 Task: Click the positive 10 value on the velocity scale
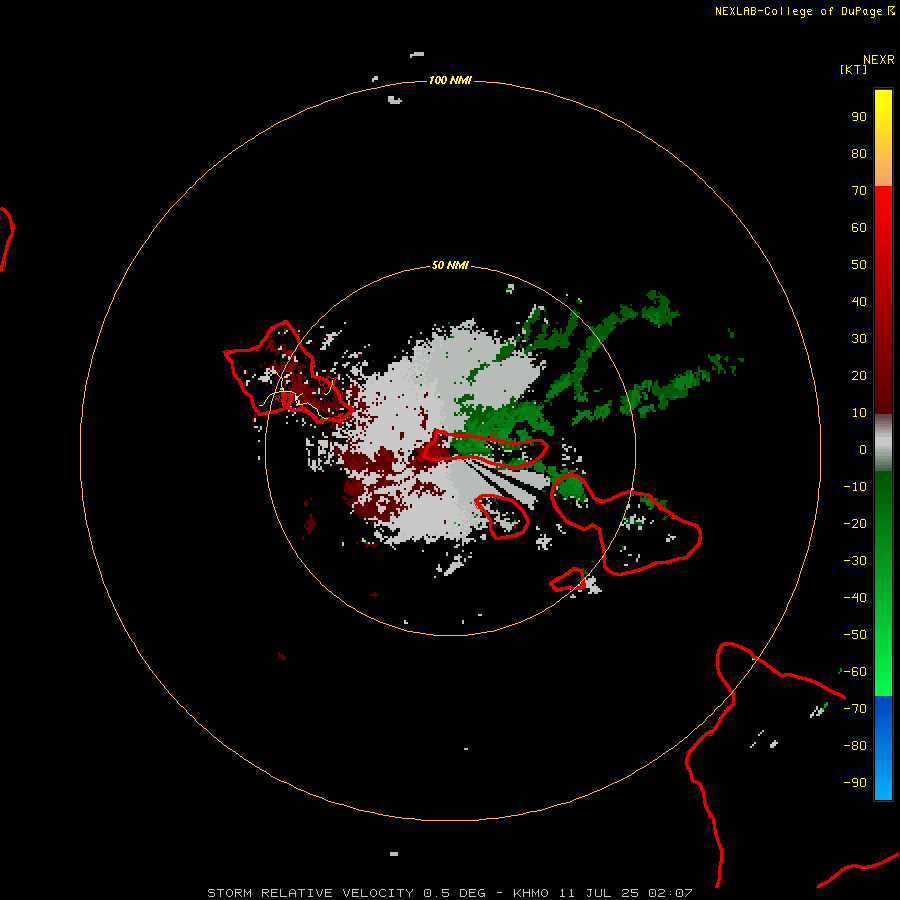(x=859, y=413)
